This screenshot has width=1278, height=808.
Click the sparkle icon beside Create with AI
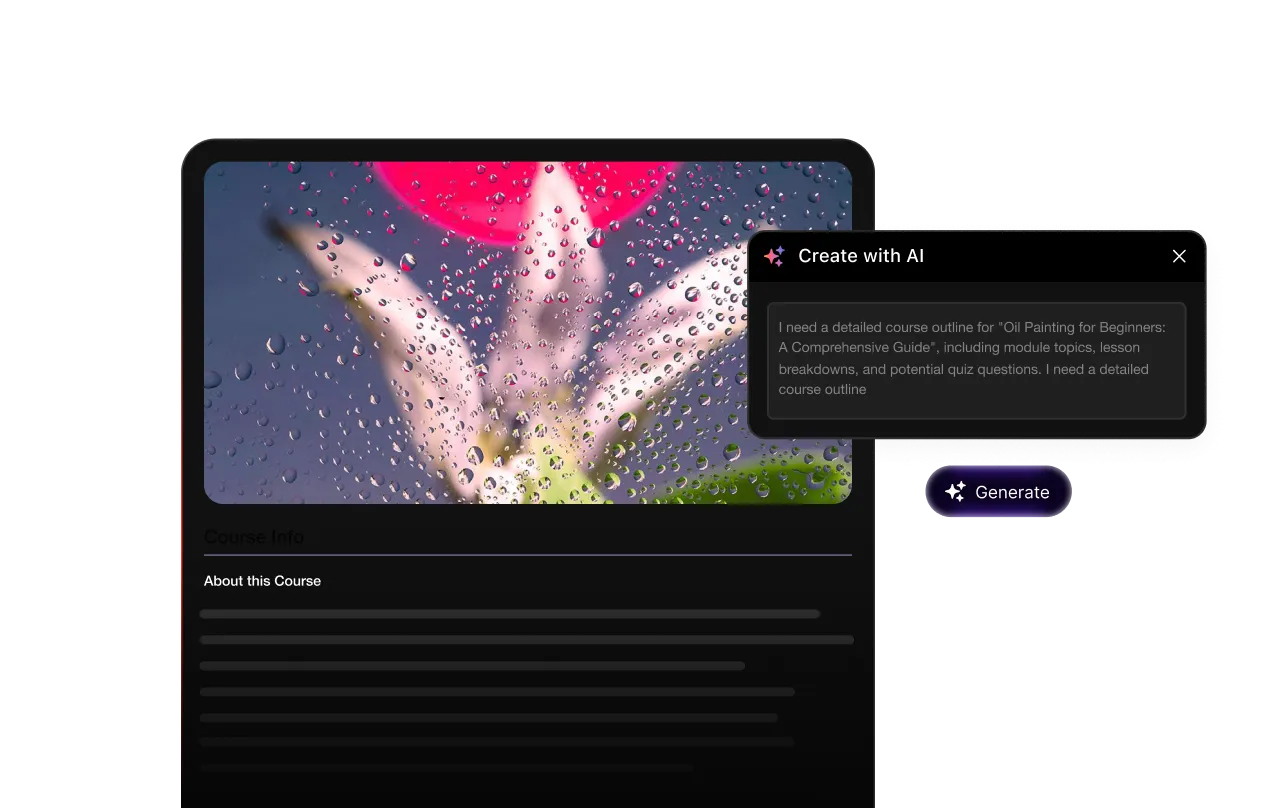(x=774, y=256)
